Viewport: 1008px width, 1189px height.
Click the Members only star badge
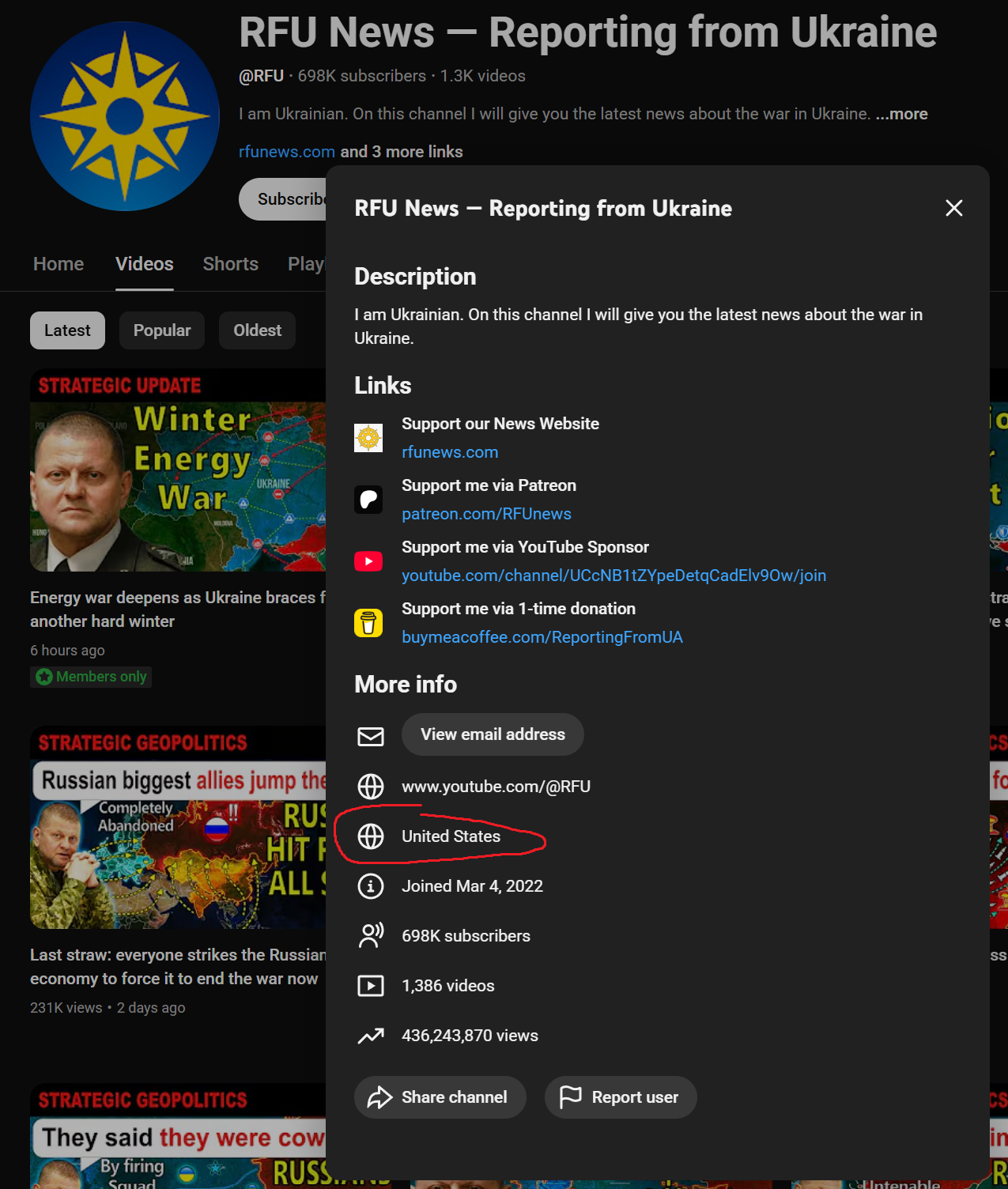[x=91, y=677]
